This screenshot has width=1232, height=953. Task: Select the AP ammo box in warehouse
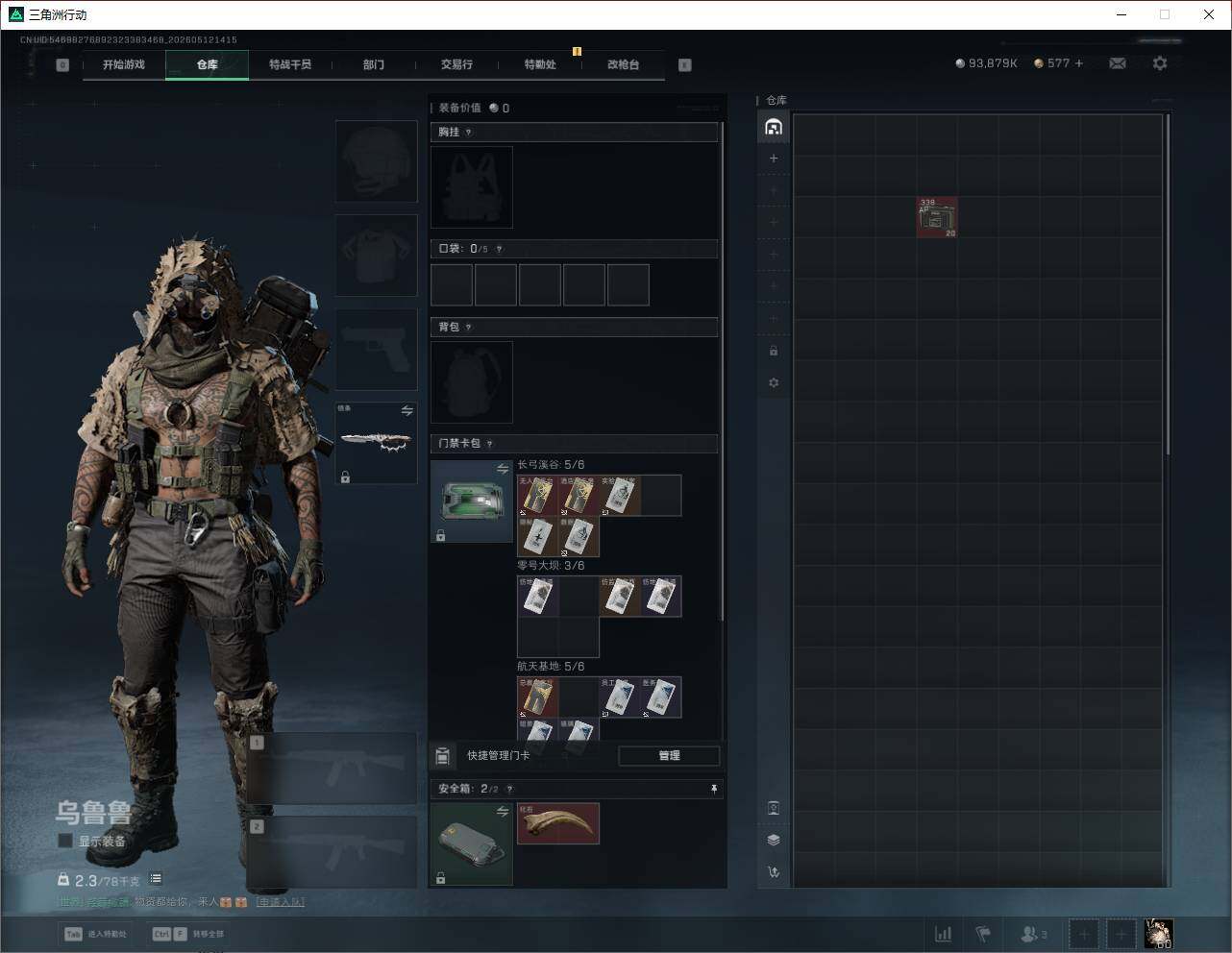[937, 218]
